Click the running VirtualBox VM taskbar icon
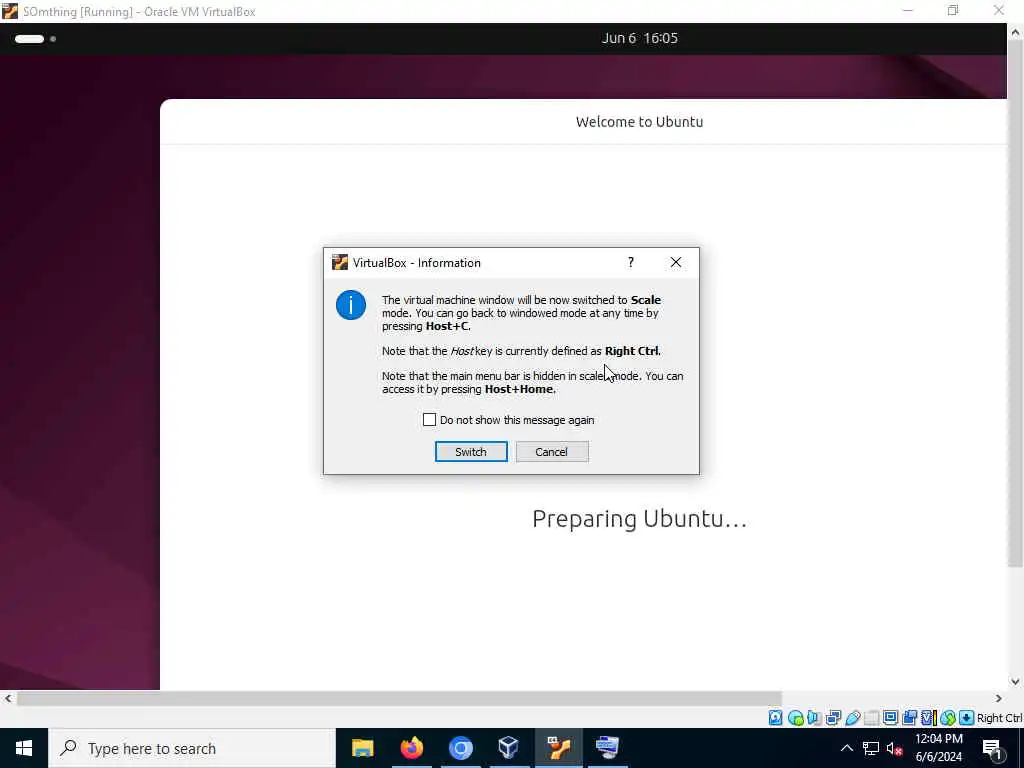The image size is (1024, 768). (x=558, y=748)
